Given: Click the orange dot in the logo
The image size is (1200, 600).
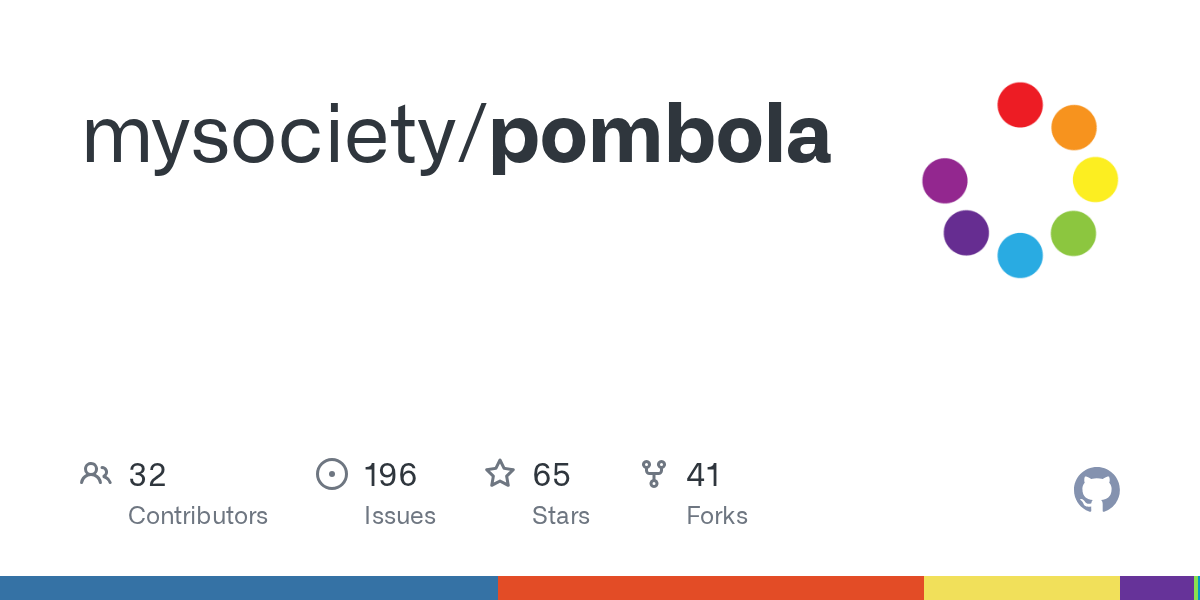Looking at the screenshot, I should (1074, 128).
